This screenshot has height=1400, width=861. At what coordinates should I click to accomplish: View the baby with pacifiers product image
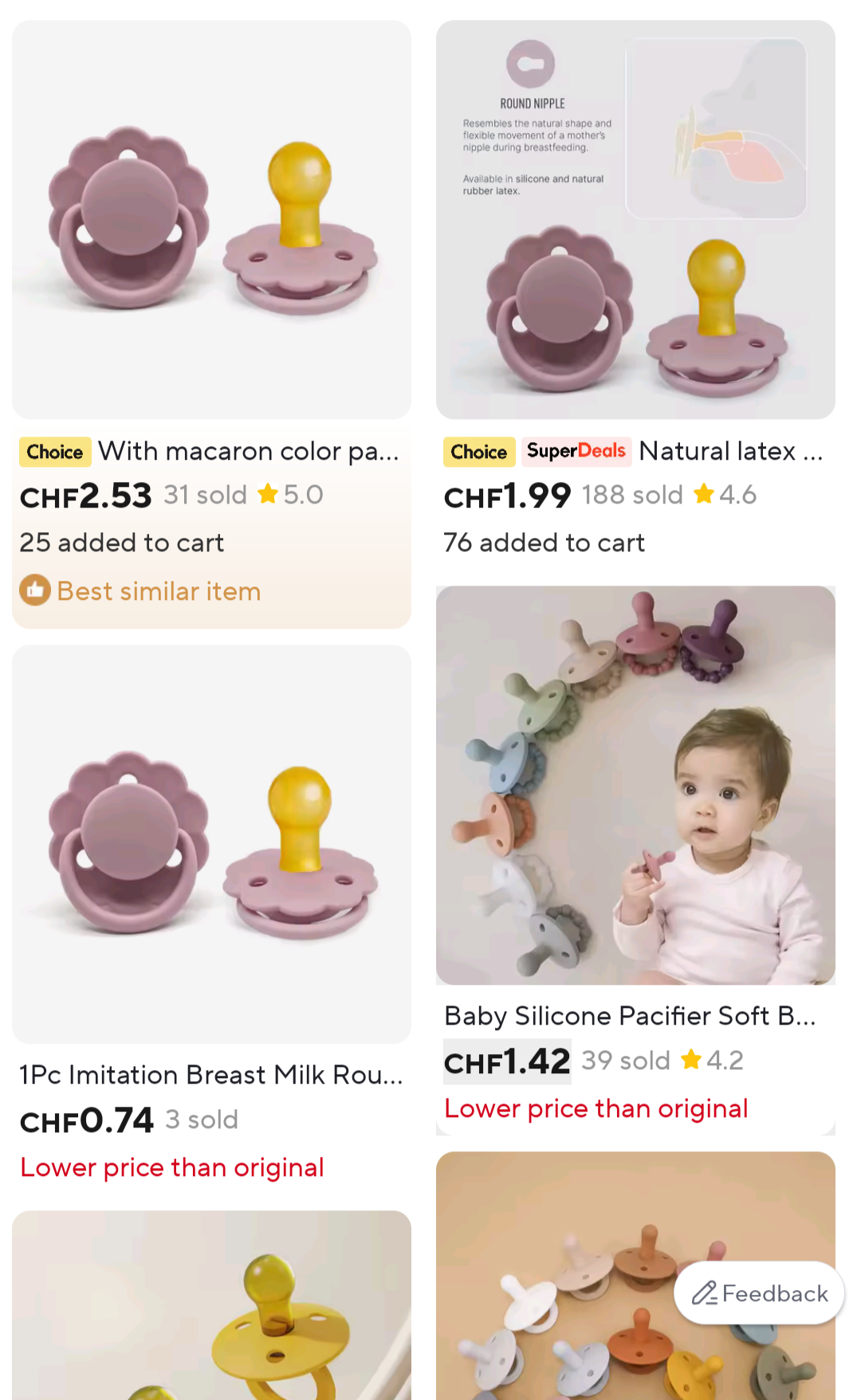tap(635, 785)
